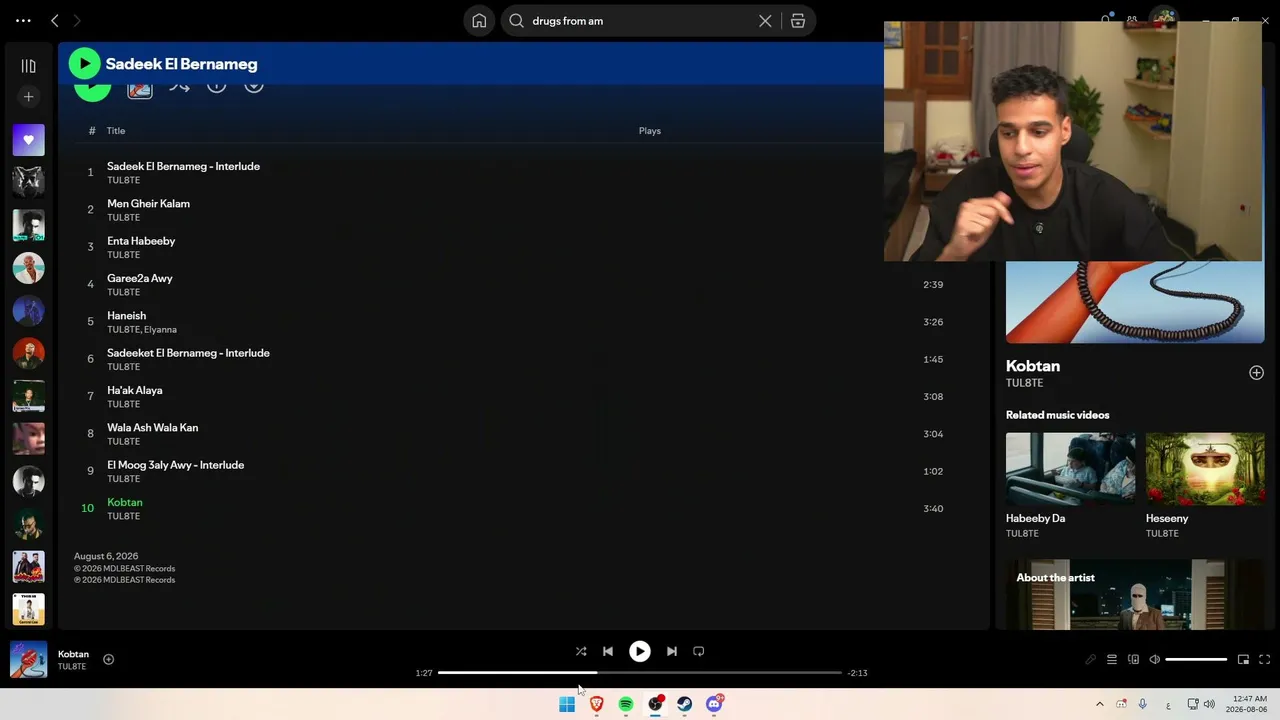The height and width of the screenshot is (720, 1280).
Task: Seek in the song progress bar
Action: [x=640, y=673]
